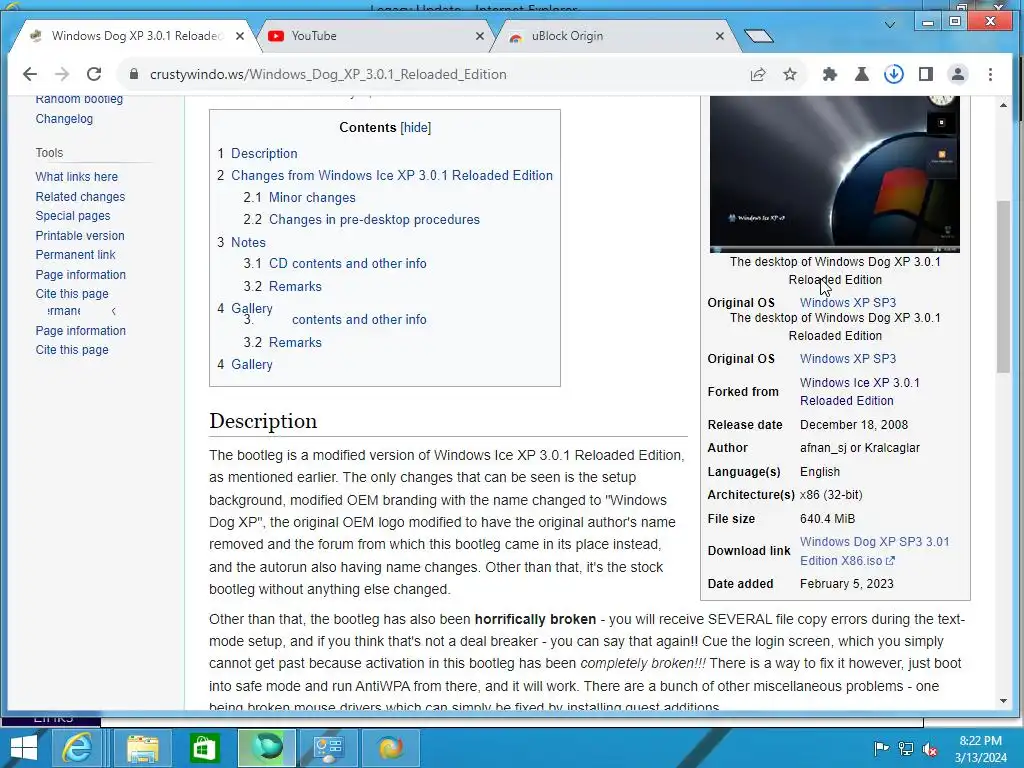Image resolution: width=1024 pixels, height=768 pixels.
Task: Select the File size value 640.4 MiB
Action: (827, 519)
